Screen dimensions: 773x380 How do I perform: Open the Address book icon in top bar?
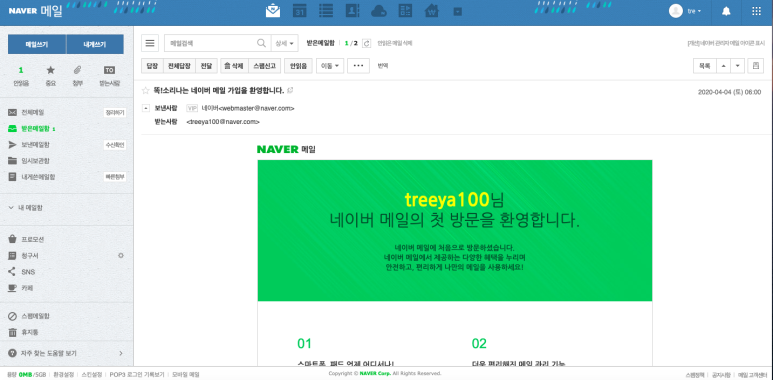pos(352,11)
